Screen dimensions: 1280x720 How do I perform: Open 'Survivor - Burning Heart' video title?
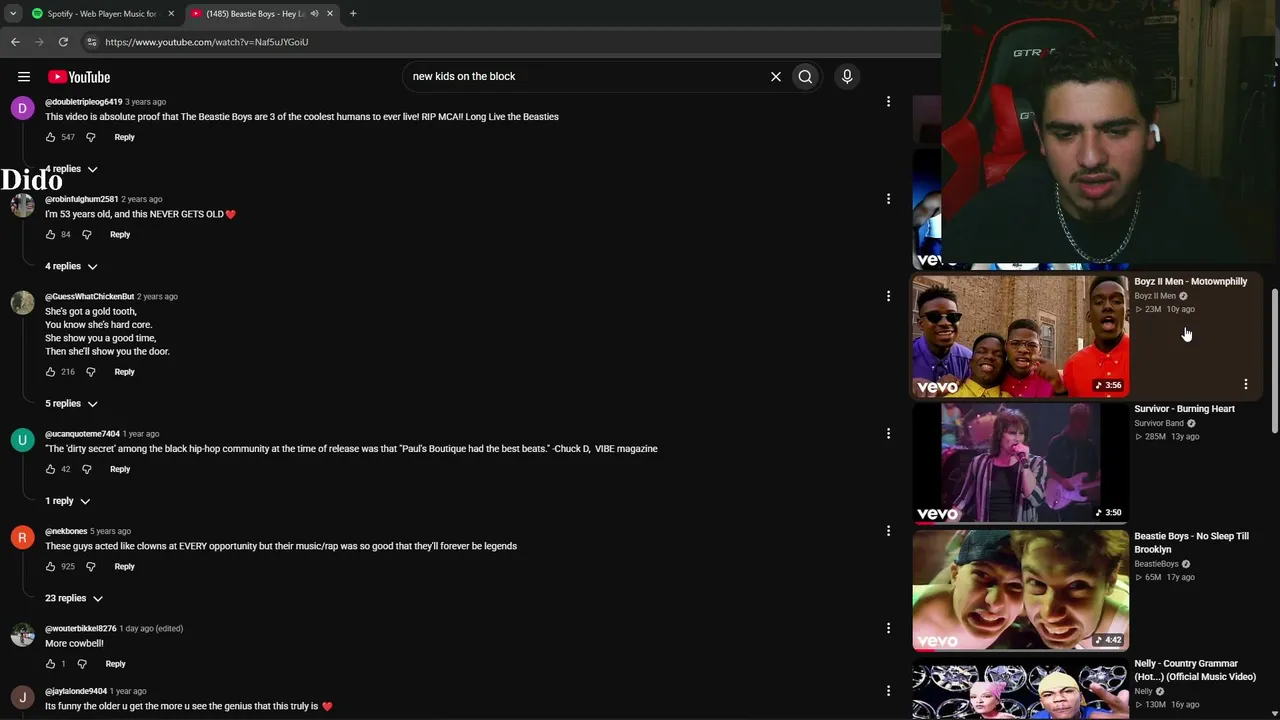click(x=1184, y=409)
